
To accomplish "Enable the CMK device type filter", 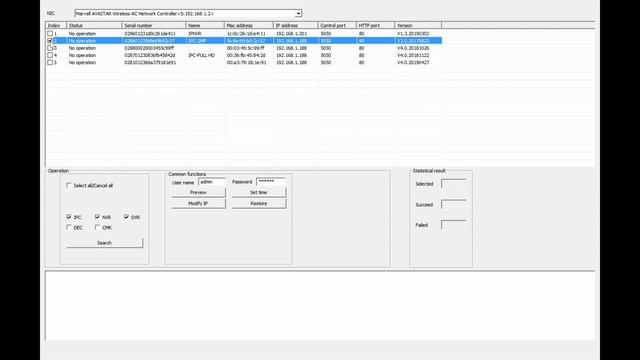I will (97, 227).
